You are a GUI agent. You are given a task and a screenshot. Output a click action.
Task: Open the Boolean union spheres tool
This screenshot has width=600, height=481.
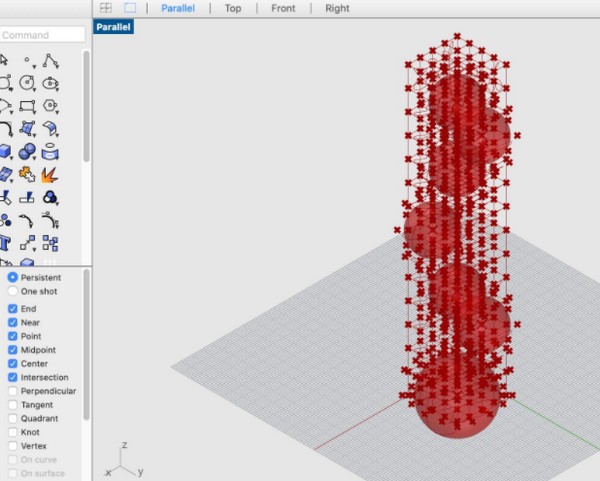(27, 151)
